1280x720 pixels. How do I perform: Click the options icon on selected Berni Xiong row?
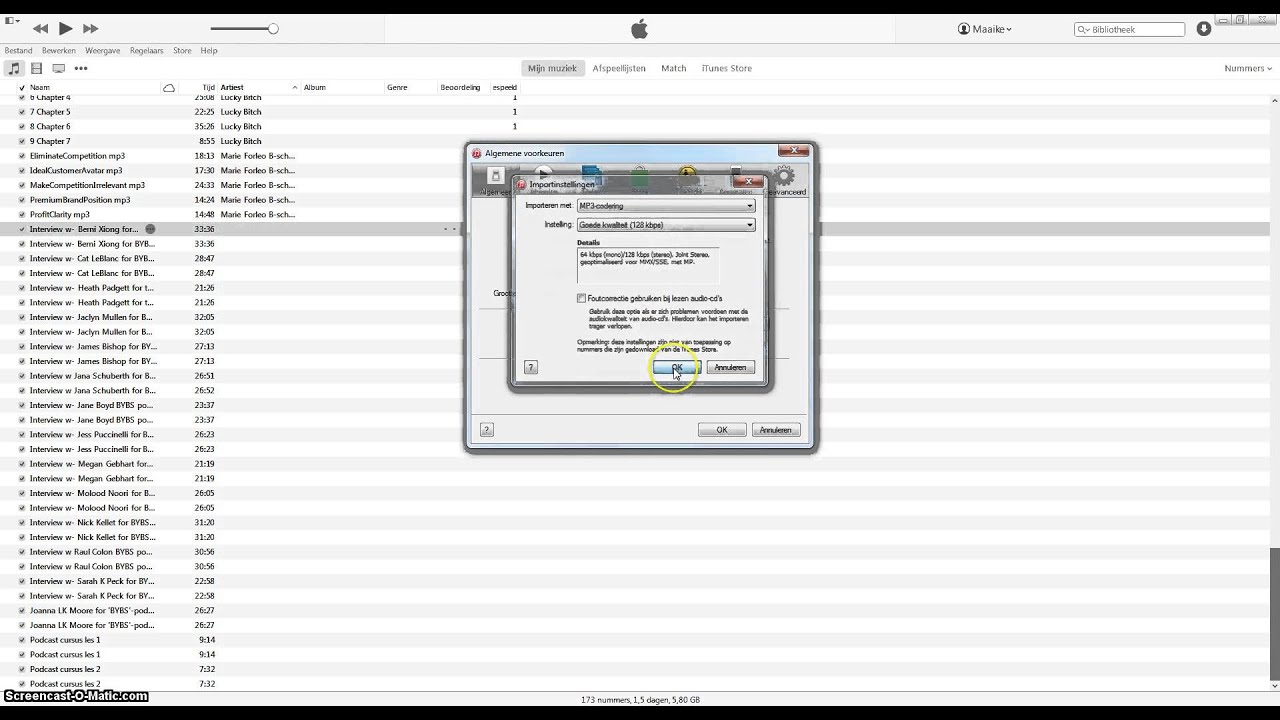151,229
